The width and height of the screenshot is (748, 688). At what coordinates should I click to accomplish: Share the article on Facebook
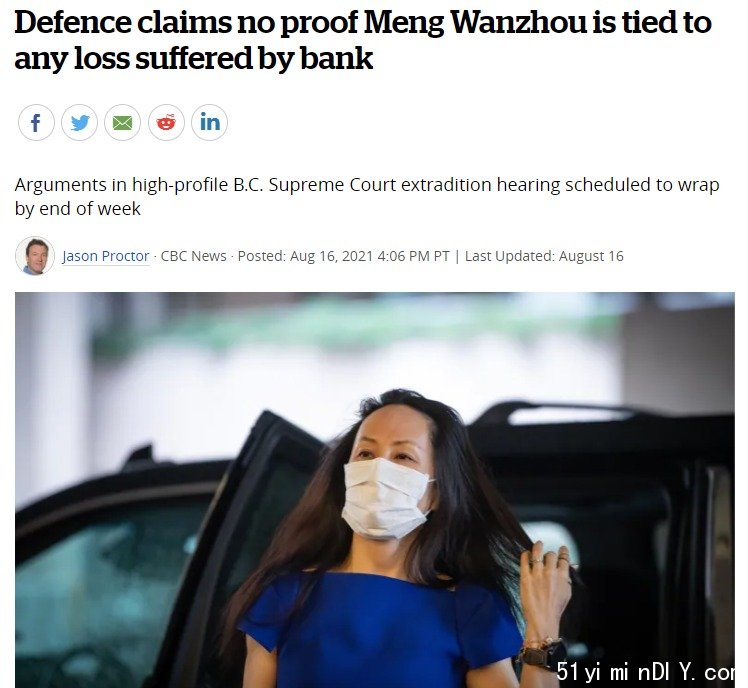coord(36,123)
